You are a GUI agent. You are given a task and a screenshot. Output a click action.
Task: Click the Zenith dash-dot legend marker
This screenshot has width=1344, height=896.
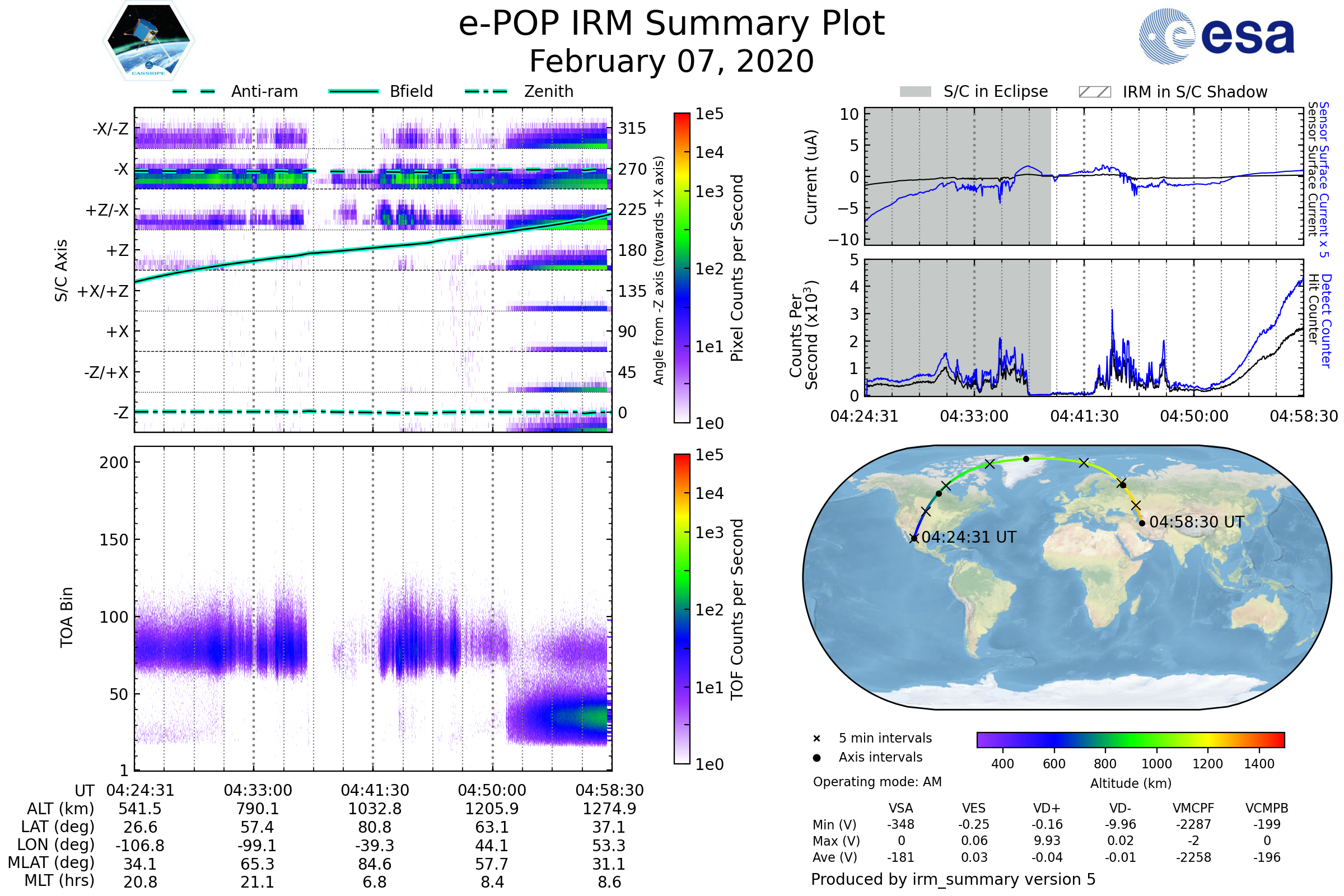tap(486, 91)
